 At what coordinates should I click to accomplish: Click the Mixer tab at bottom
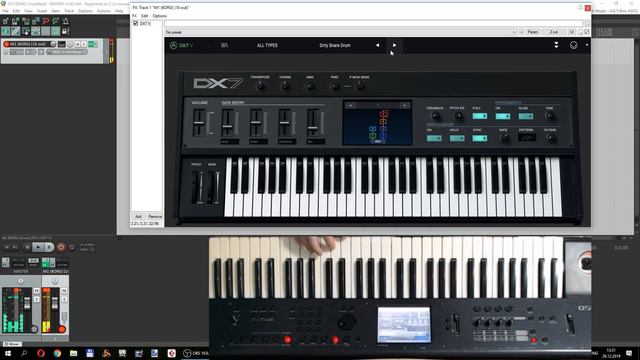tap(12, 344)
